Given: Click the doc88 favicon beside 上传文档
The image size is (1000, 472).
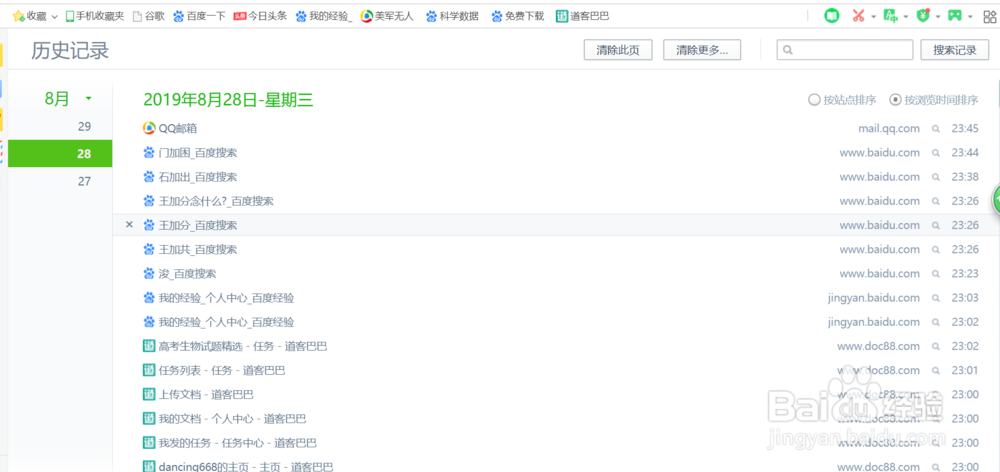Looking at the screenshot, I should (149, 394).
